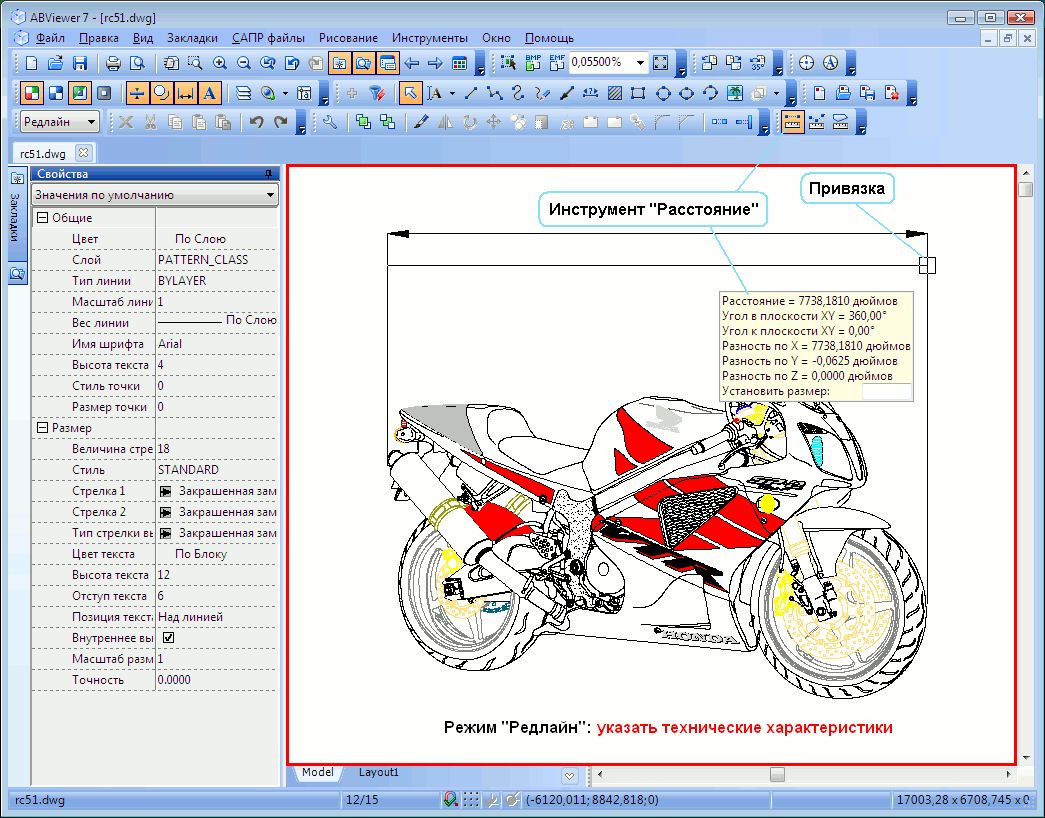
Task: Open the 'Рисование' menu
Action: click(349, 38)
